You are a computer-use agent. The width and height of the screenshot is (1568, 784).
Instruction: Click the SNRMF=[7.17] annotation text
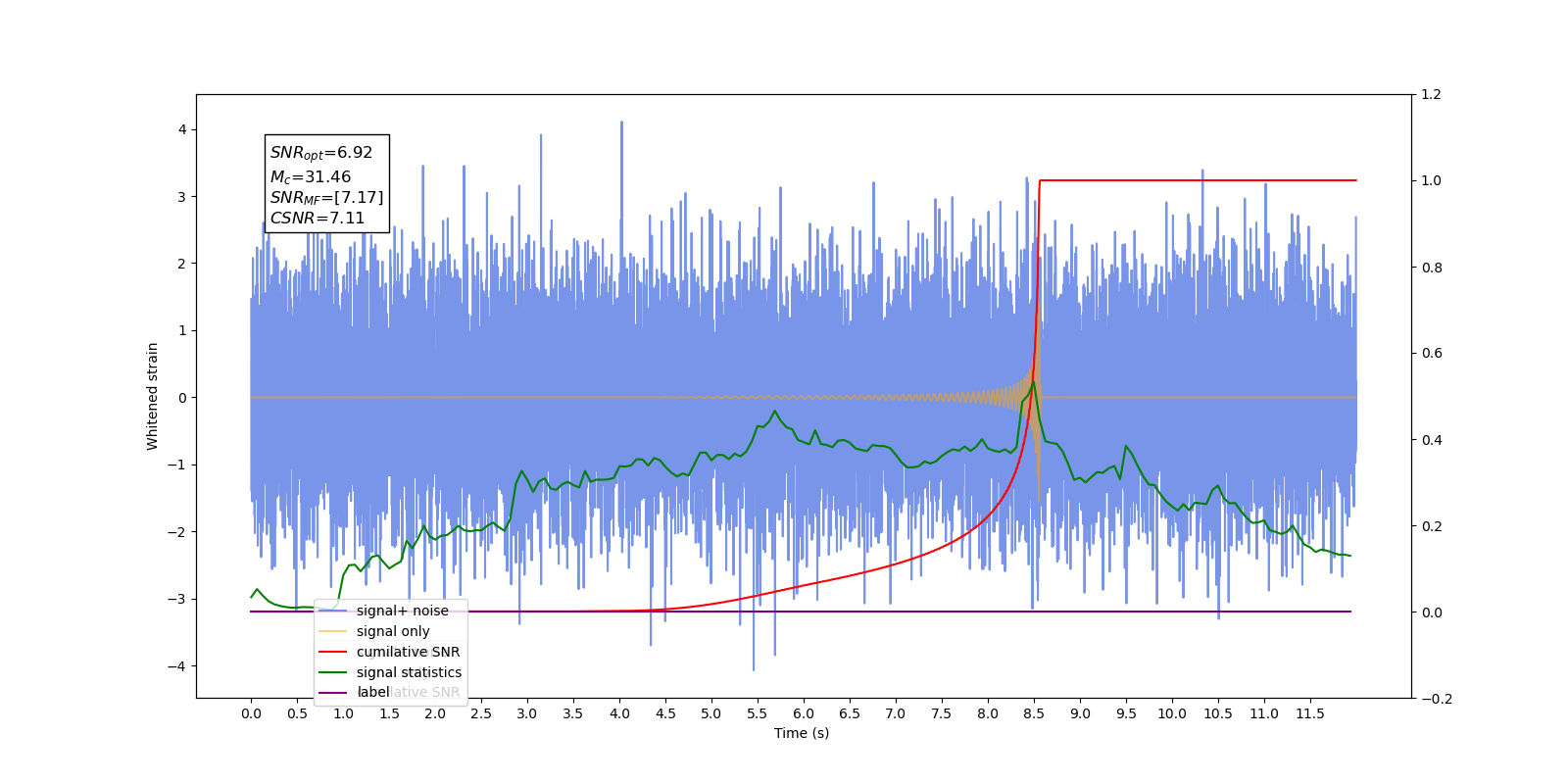pyautogui.click(x=326, y=198)
